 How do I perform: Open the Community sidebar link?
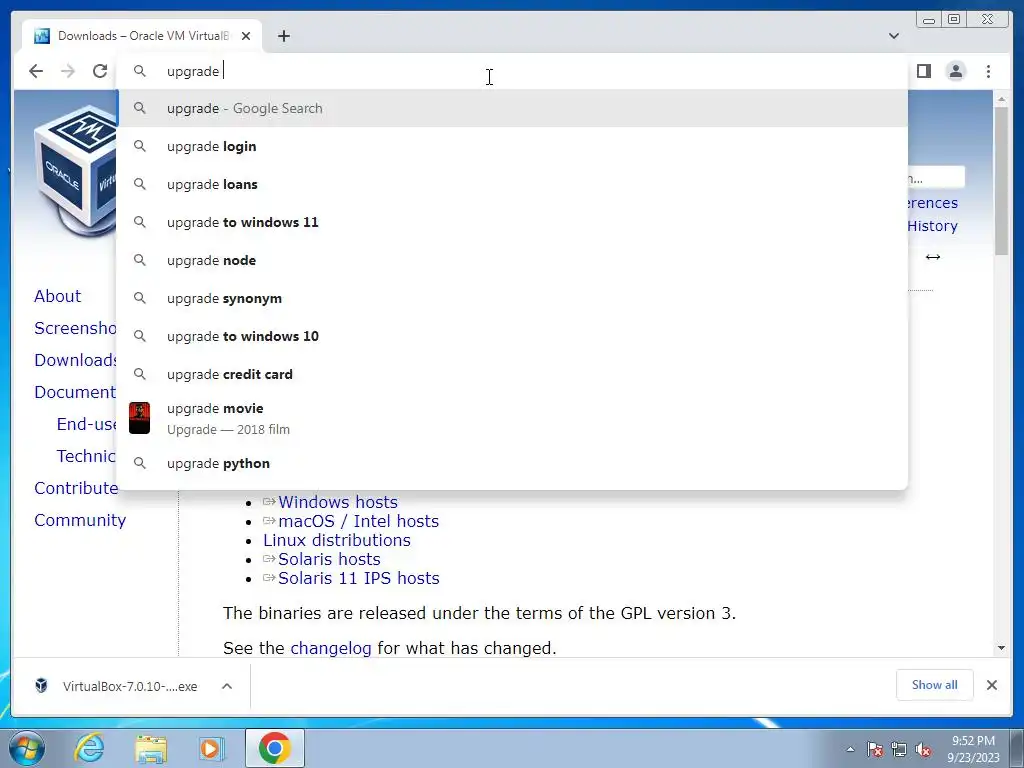point(80,520)
